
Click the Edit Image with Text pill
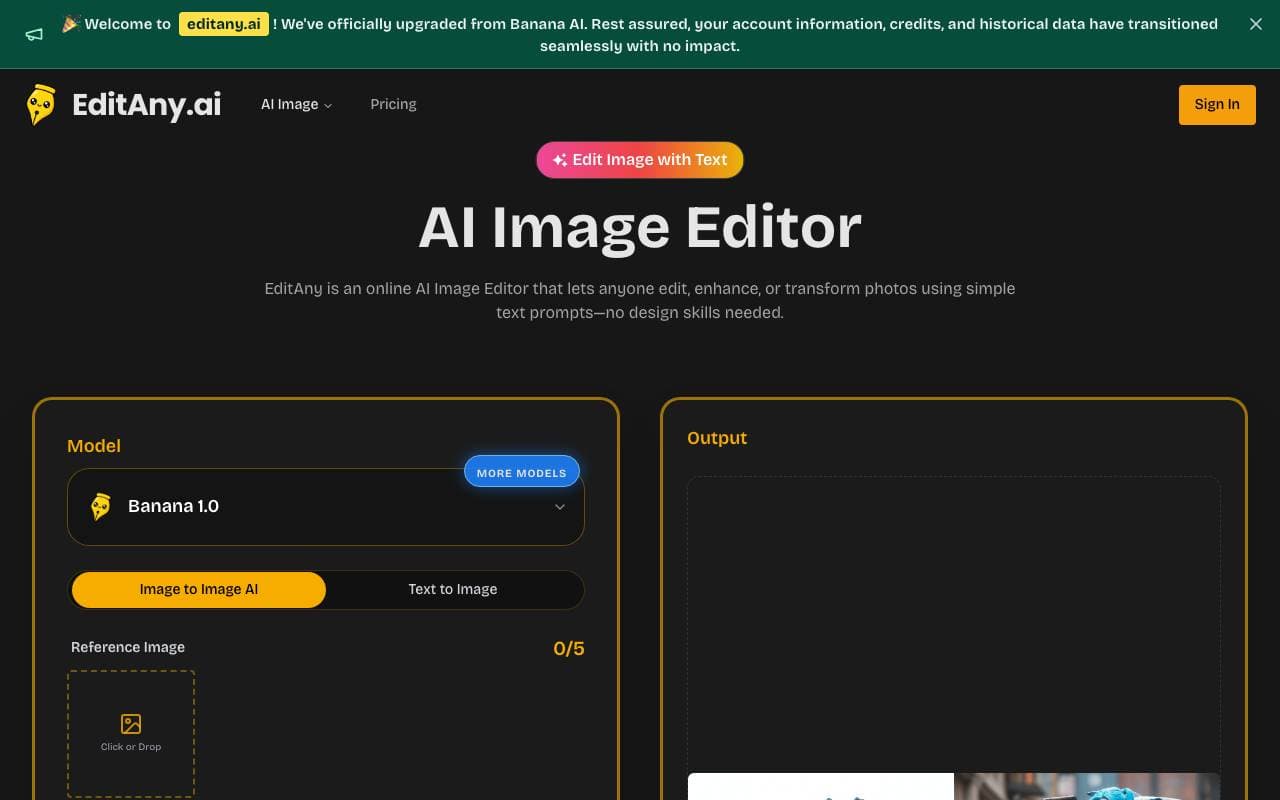pos(640,160)
